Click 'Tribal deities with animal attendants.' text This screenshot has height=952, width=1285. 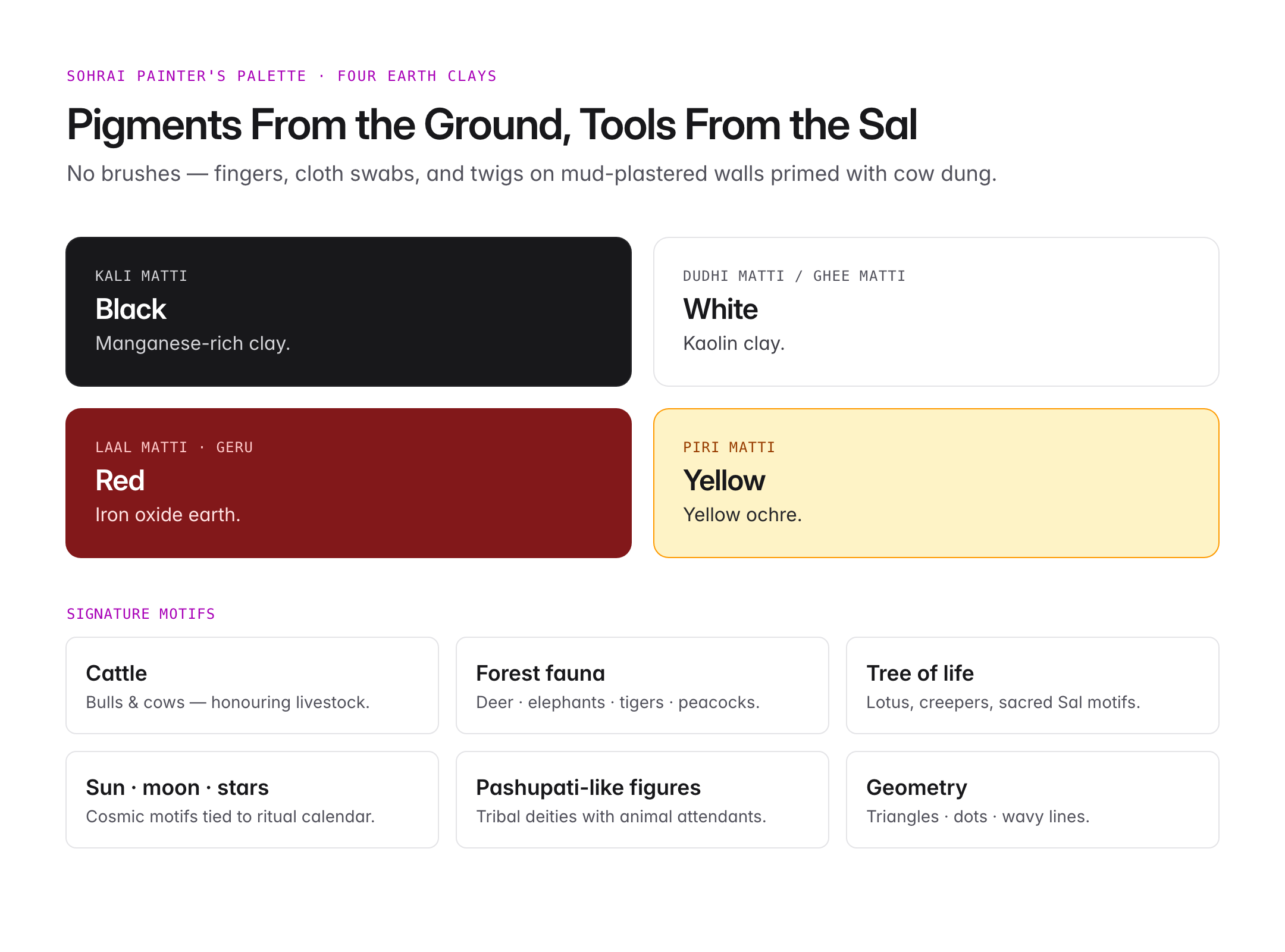[x=621, y=817]
